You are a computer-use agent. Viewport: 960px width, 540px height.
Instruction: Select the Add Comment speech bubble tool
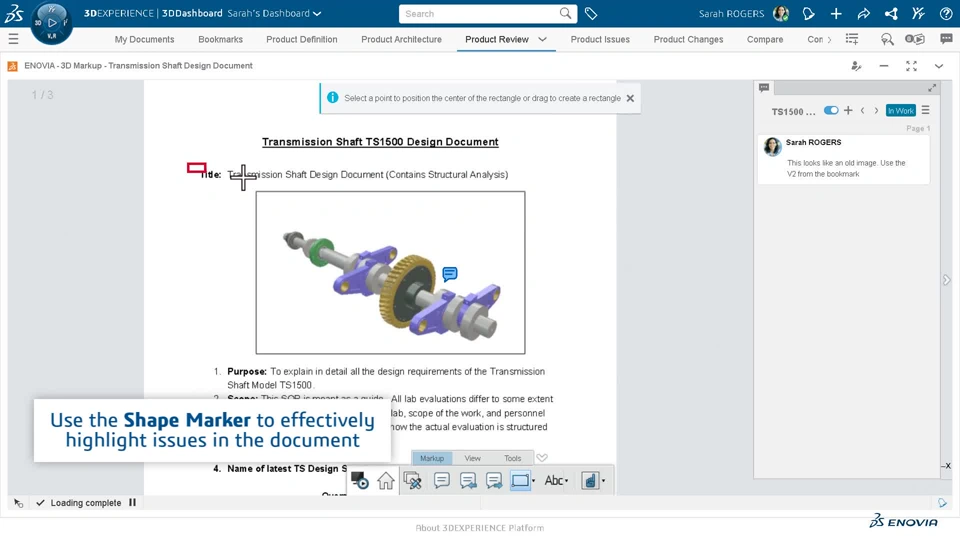point(441,481)
